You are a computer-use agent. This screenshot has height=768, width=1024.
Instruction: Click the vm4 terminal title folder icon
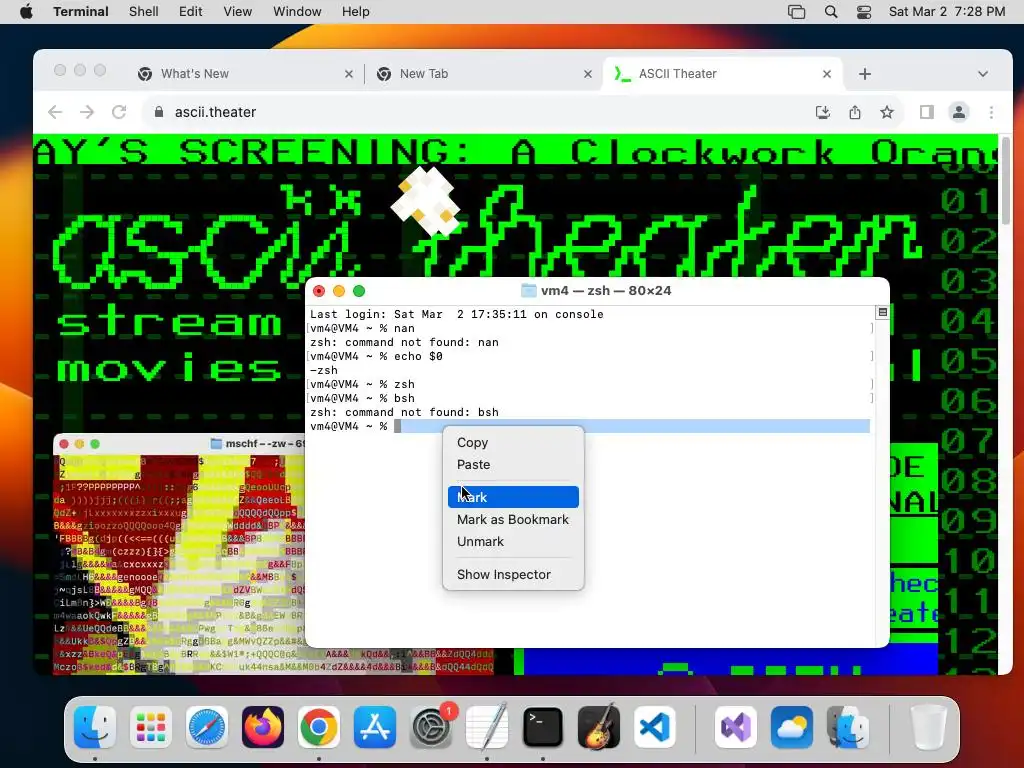529,291
